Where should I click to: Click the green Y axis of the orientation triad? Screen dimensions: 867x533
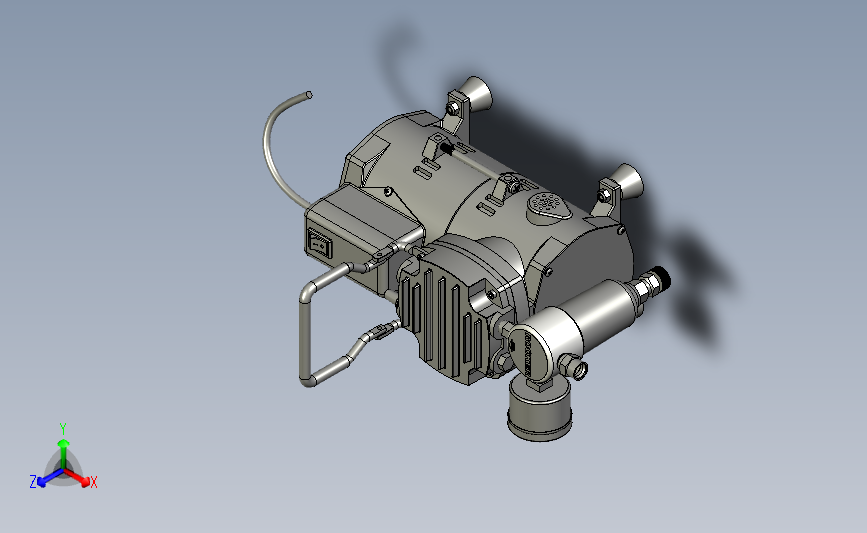point(63,449)
